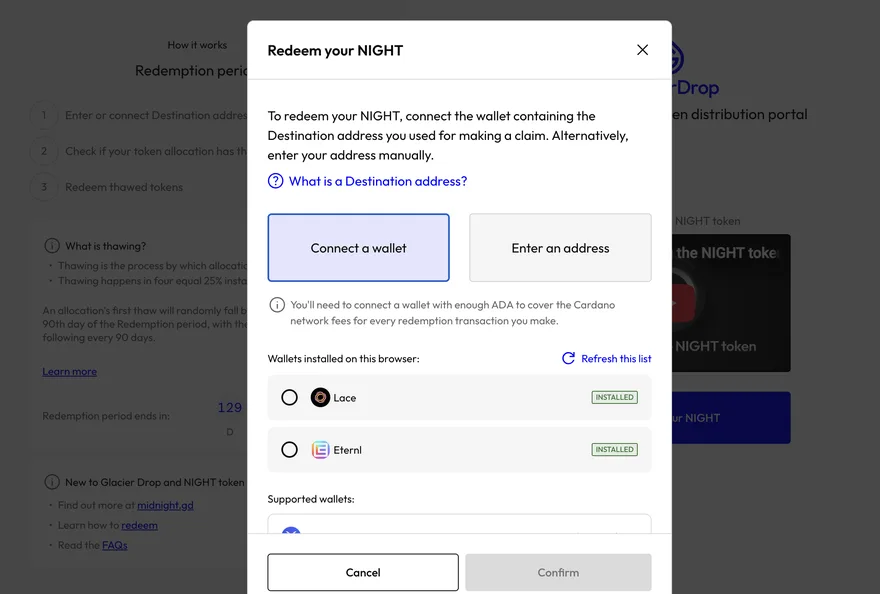Click step 2 circle in background page
880x594 pixels.
coord(44,151)
